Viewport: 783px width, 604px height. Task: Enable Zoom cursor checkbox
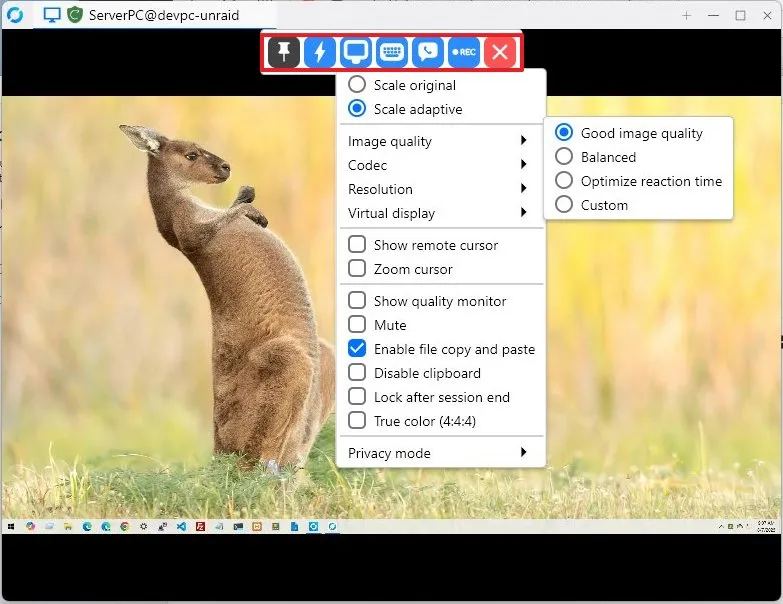pyautogui.click(x=357, y=269)
